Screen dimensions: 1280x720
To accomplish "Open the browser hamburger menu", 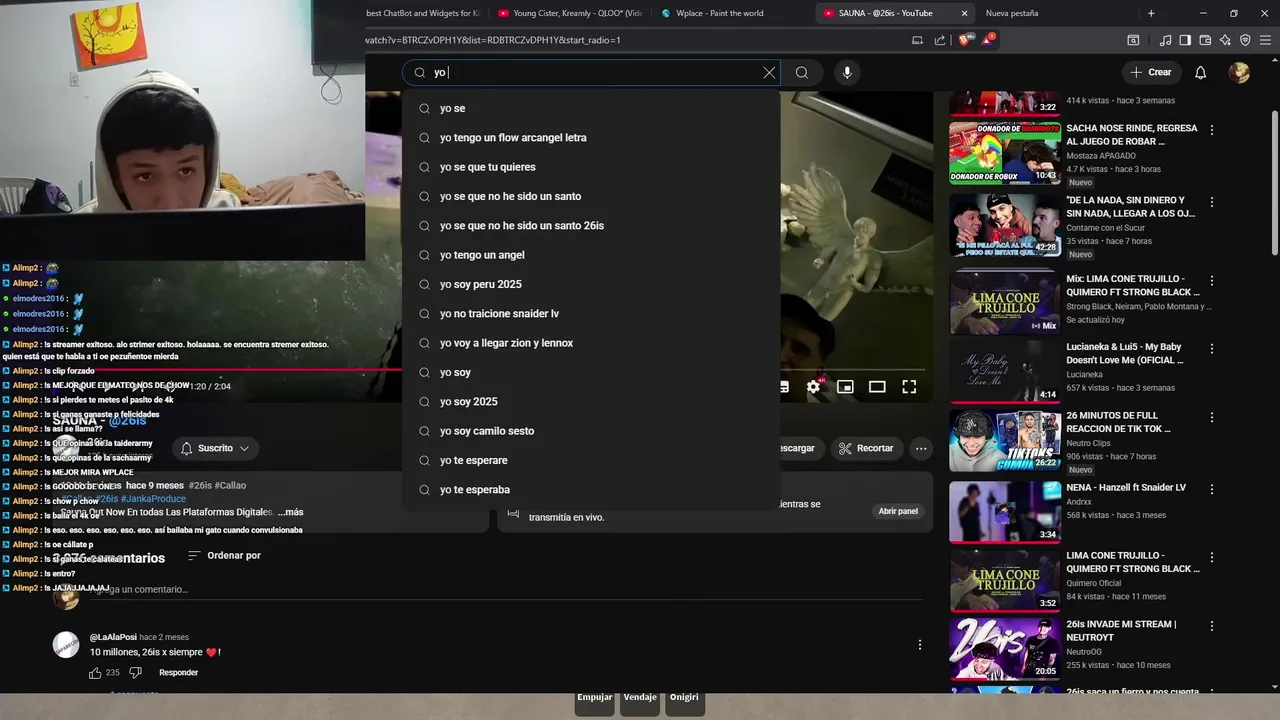I will (1266, 40).
